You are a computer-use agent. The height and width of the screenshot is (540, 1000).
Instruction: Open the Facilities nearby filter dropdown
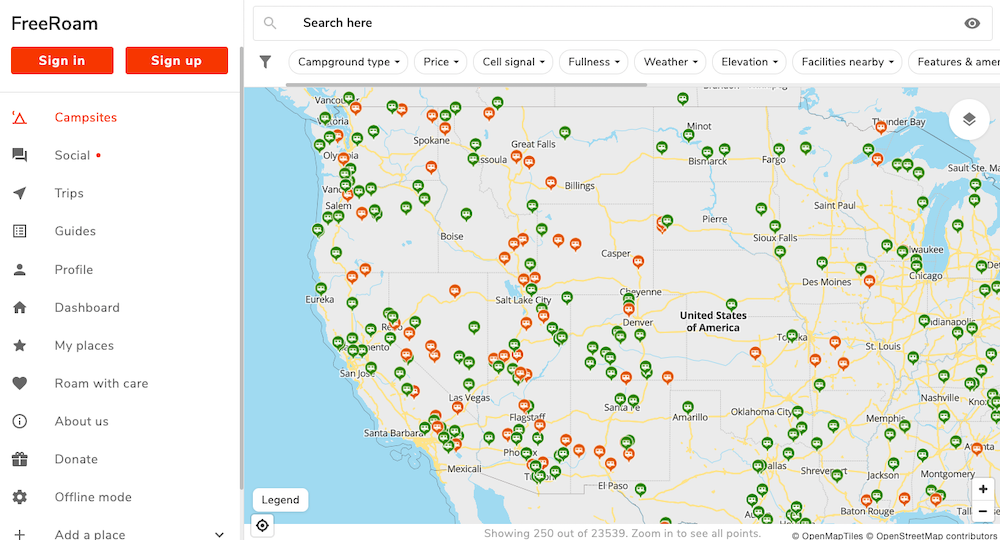[847, 62]
